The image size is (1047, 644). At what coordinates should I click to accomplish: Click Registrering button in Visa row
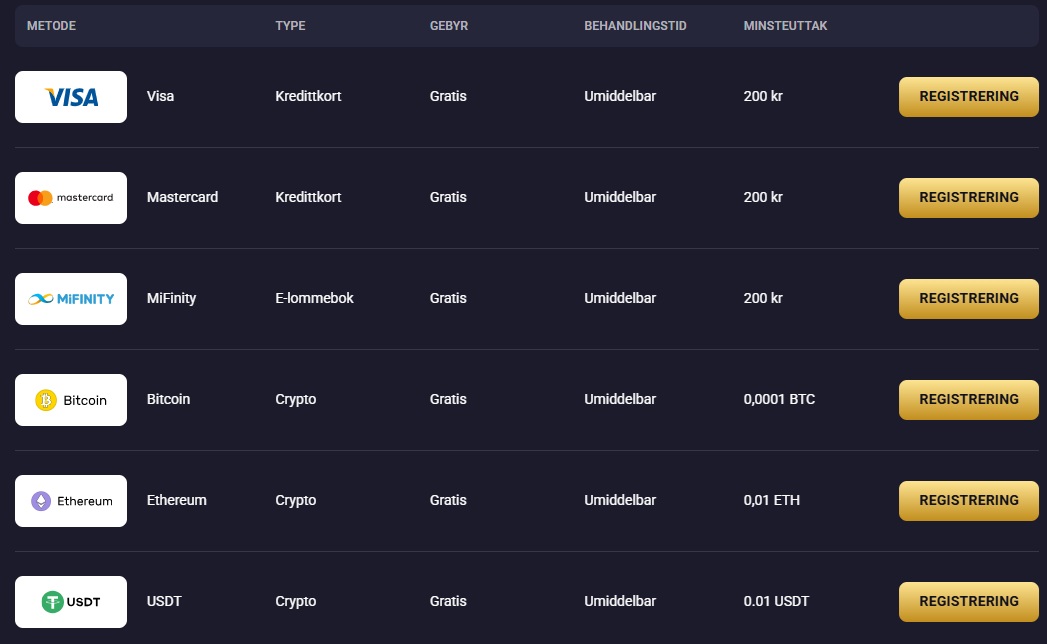click(x=968, y=97)
